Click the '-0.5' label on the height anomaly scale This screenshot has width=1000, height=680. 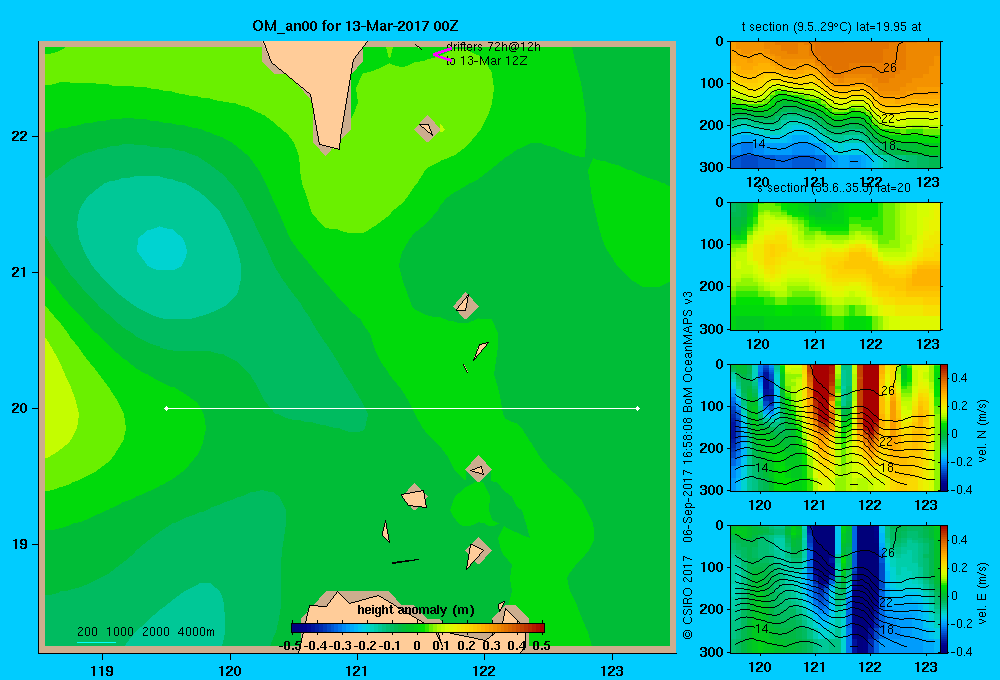290,646
